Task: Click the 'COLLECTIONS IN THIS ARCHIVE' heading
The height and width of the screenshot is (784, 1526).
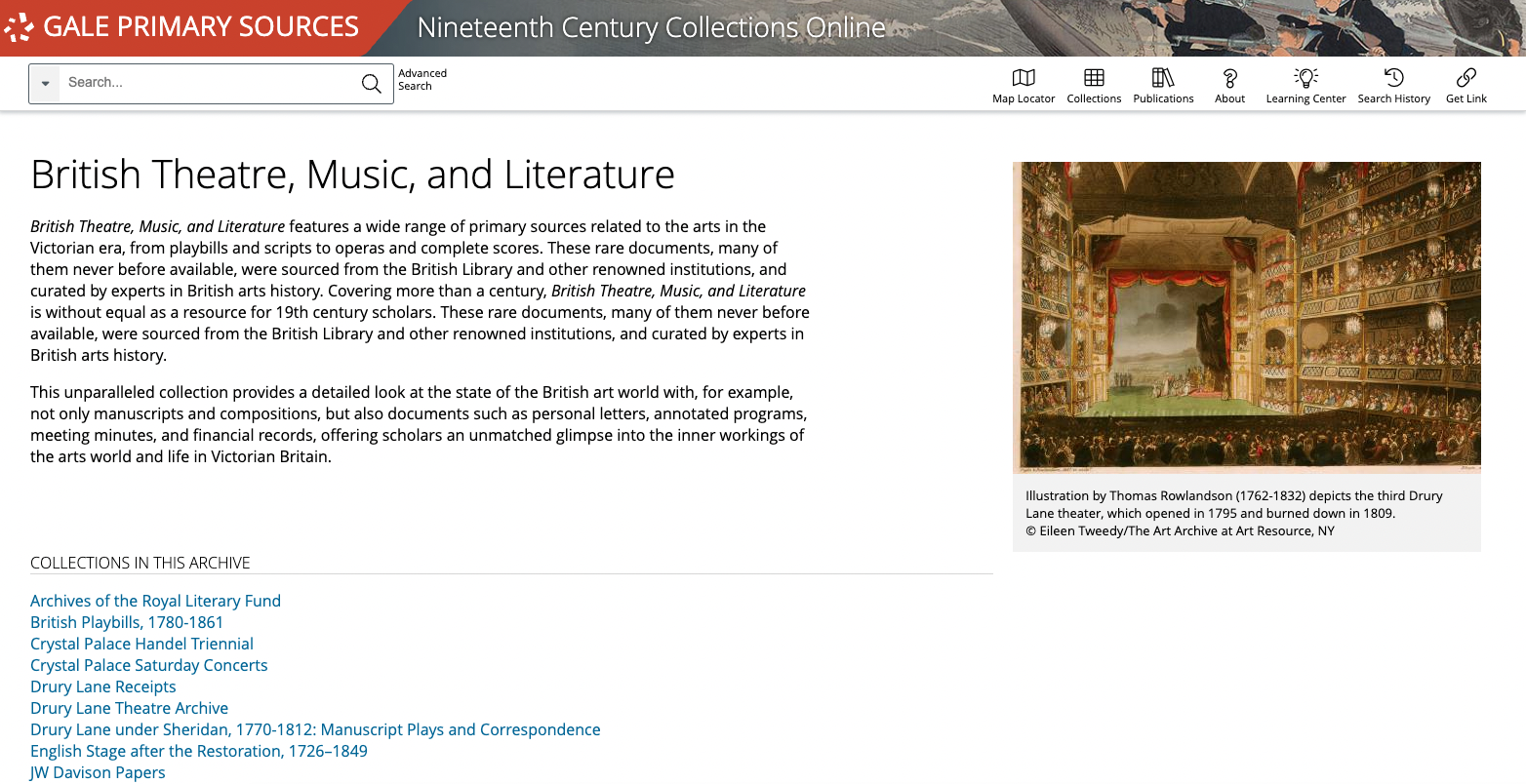Action: point(141,563)
